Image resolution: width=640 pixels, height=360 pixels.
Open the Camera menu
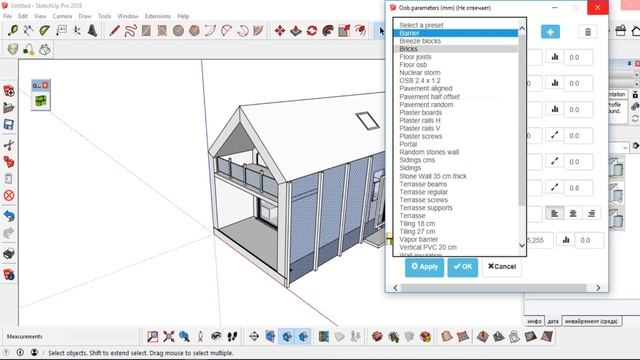tap(62, 16)
